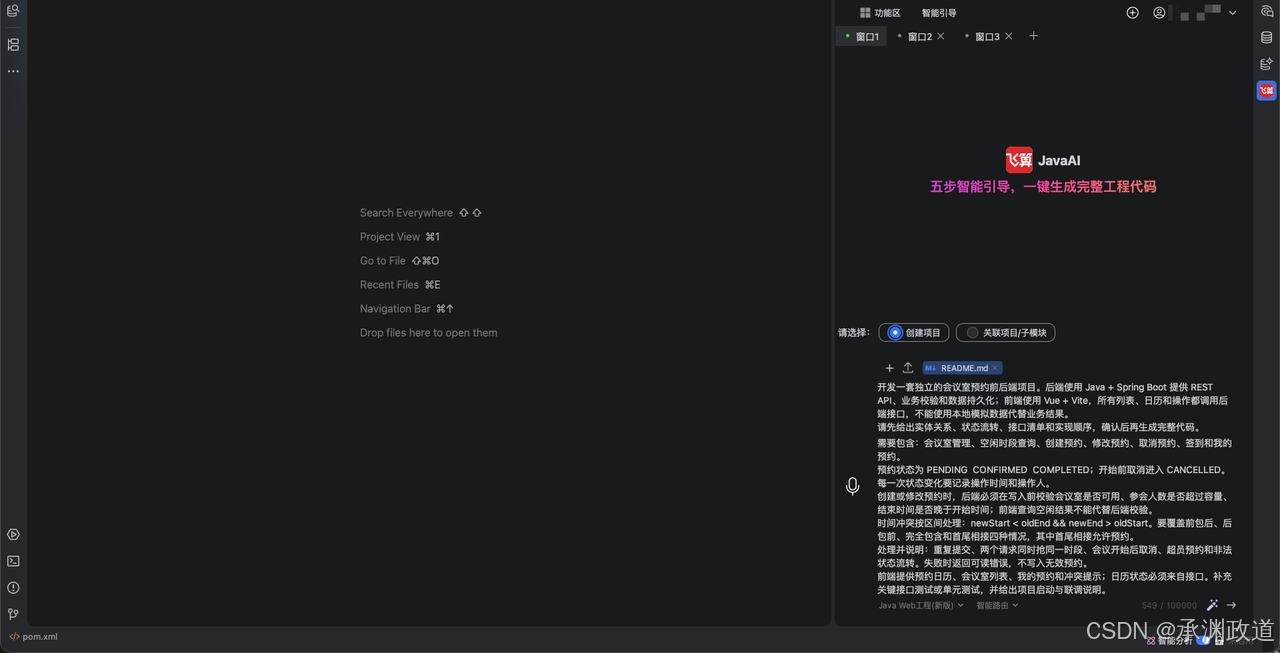Click the Search Everywhere hint
The height and width of the screenshot is (653, 1280).
pos(421,213)
